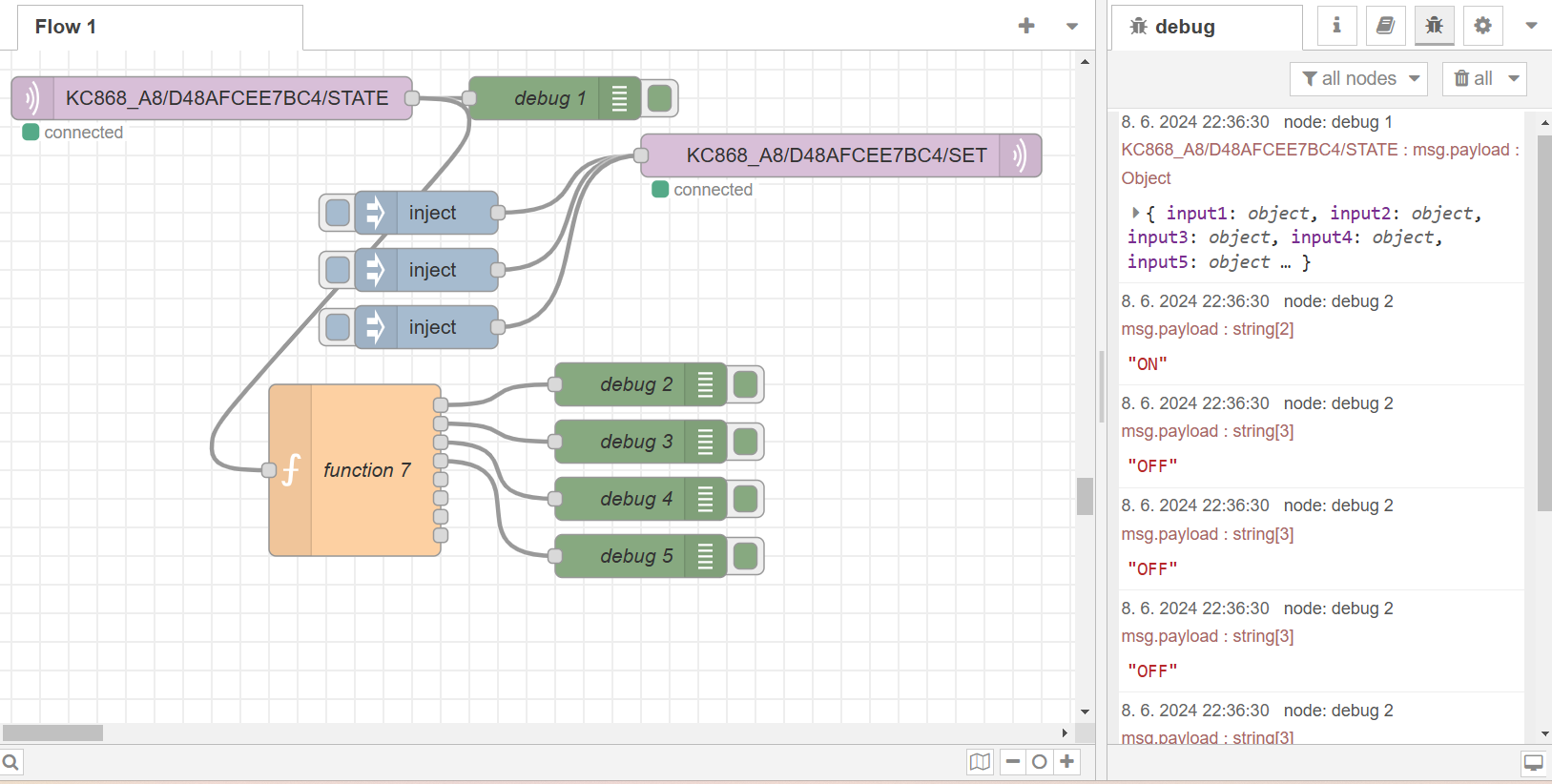Click the zoom out minus button

click(1013, 761)
